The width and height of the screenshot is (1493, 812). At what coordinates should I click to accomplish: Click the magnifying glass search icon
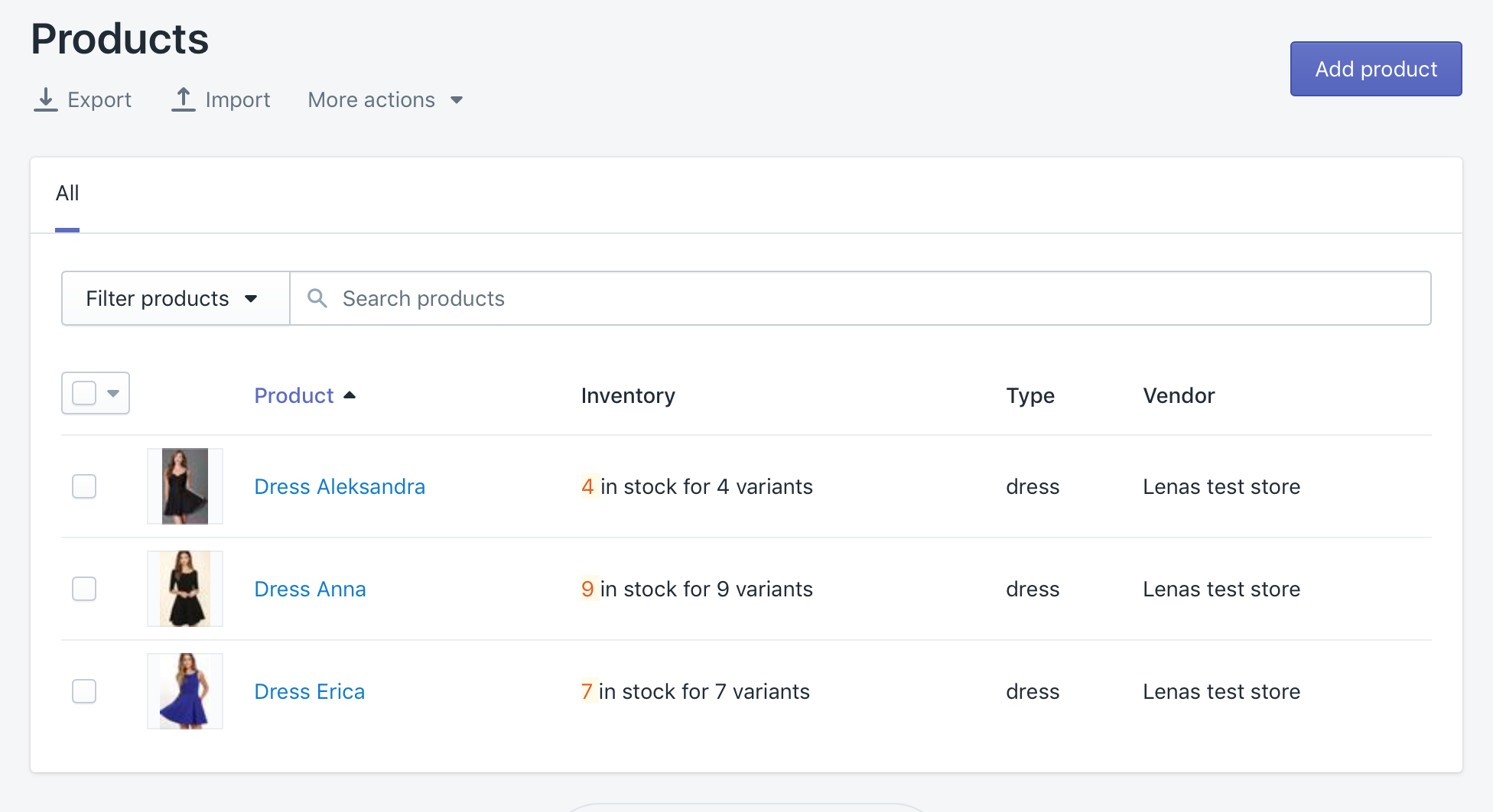[x=317, y=298]
